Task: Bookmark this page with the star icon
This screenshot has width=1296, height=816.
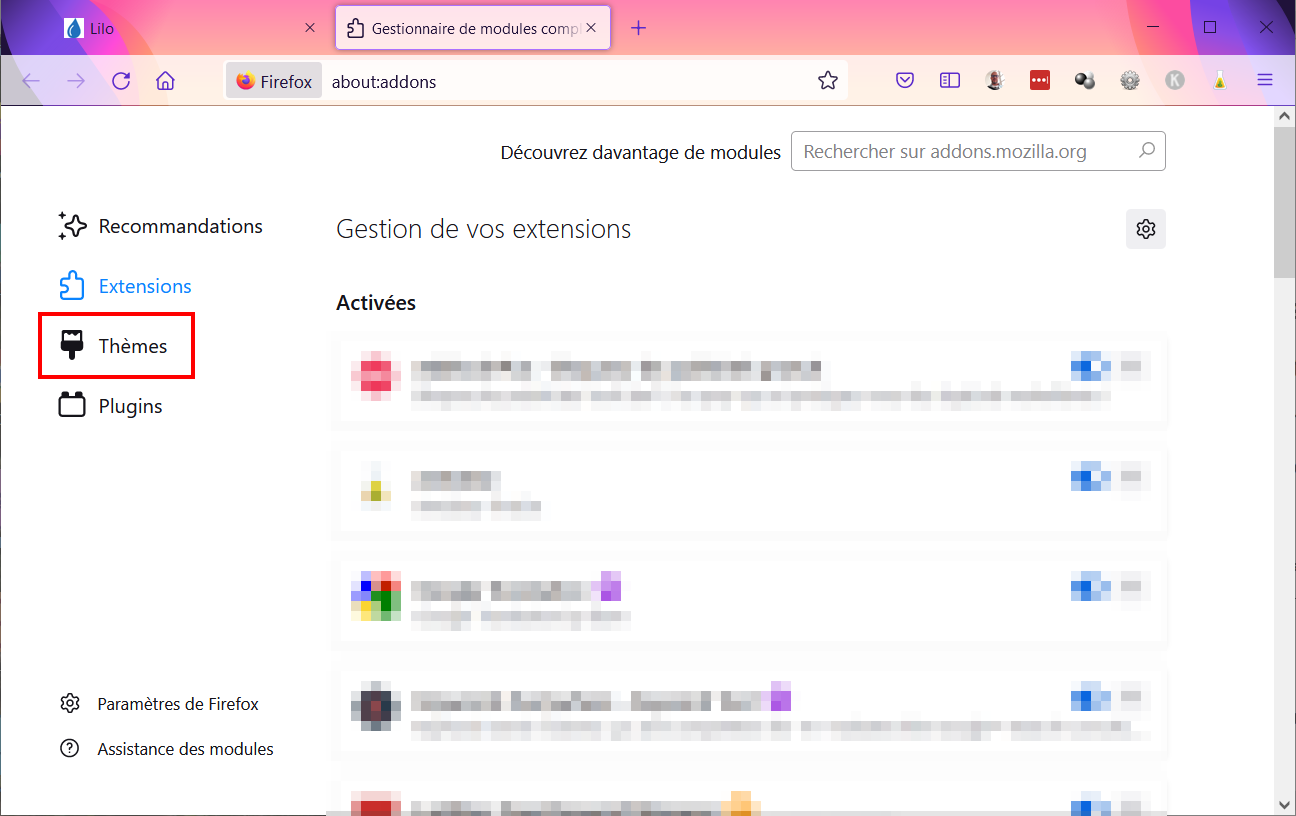Action: coord(828,81)
